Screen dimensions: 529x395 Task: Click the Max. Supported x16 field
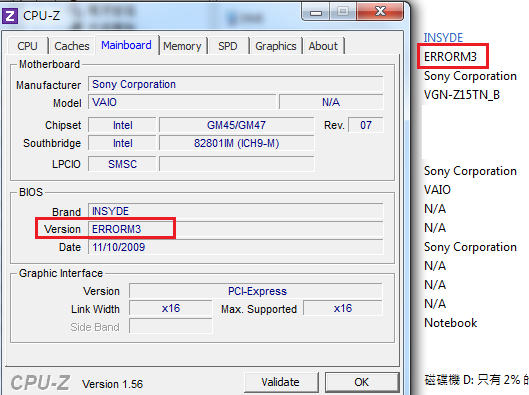343,308
